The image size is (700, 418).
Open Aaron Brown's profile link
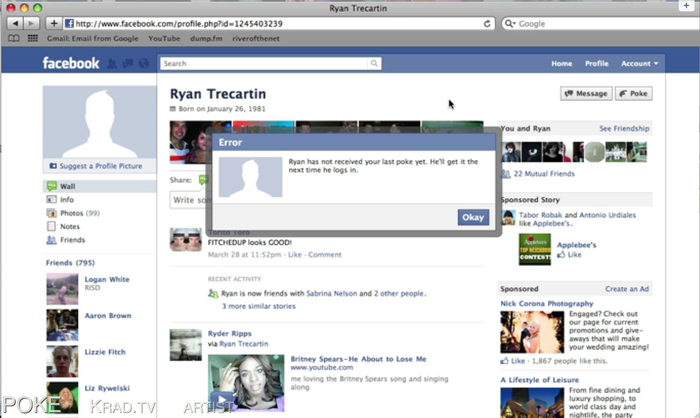pos(108,315)
